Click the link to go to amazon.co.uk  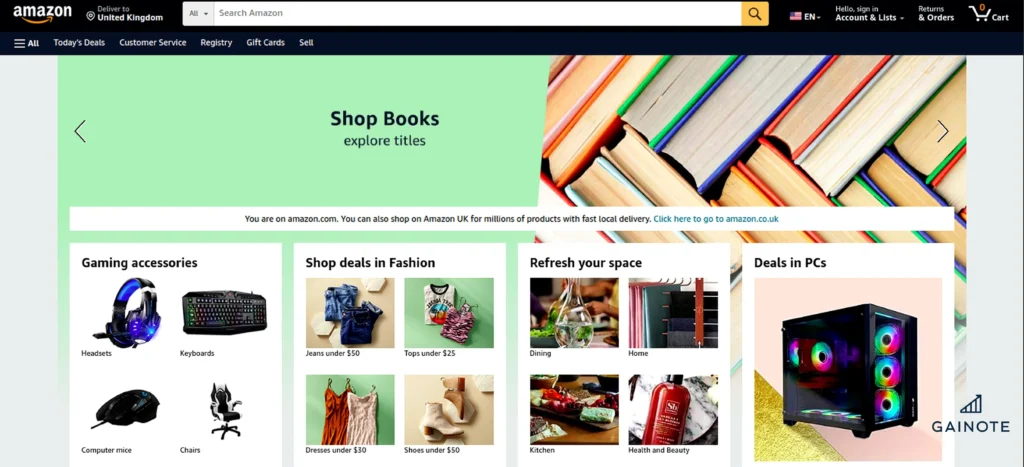[x=716, y=219]
